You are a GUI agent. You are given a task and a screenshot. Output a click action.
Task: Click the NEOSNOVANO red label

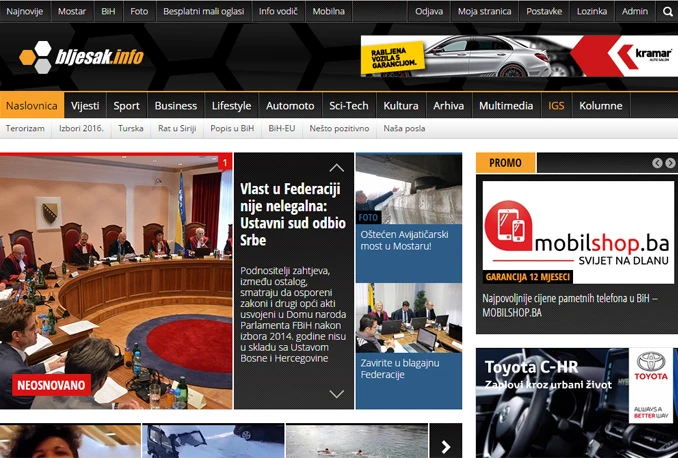(x=51, y=385)
